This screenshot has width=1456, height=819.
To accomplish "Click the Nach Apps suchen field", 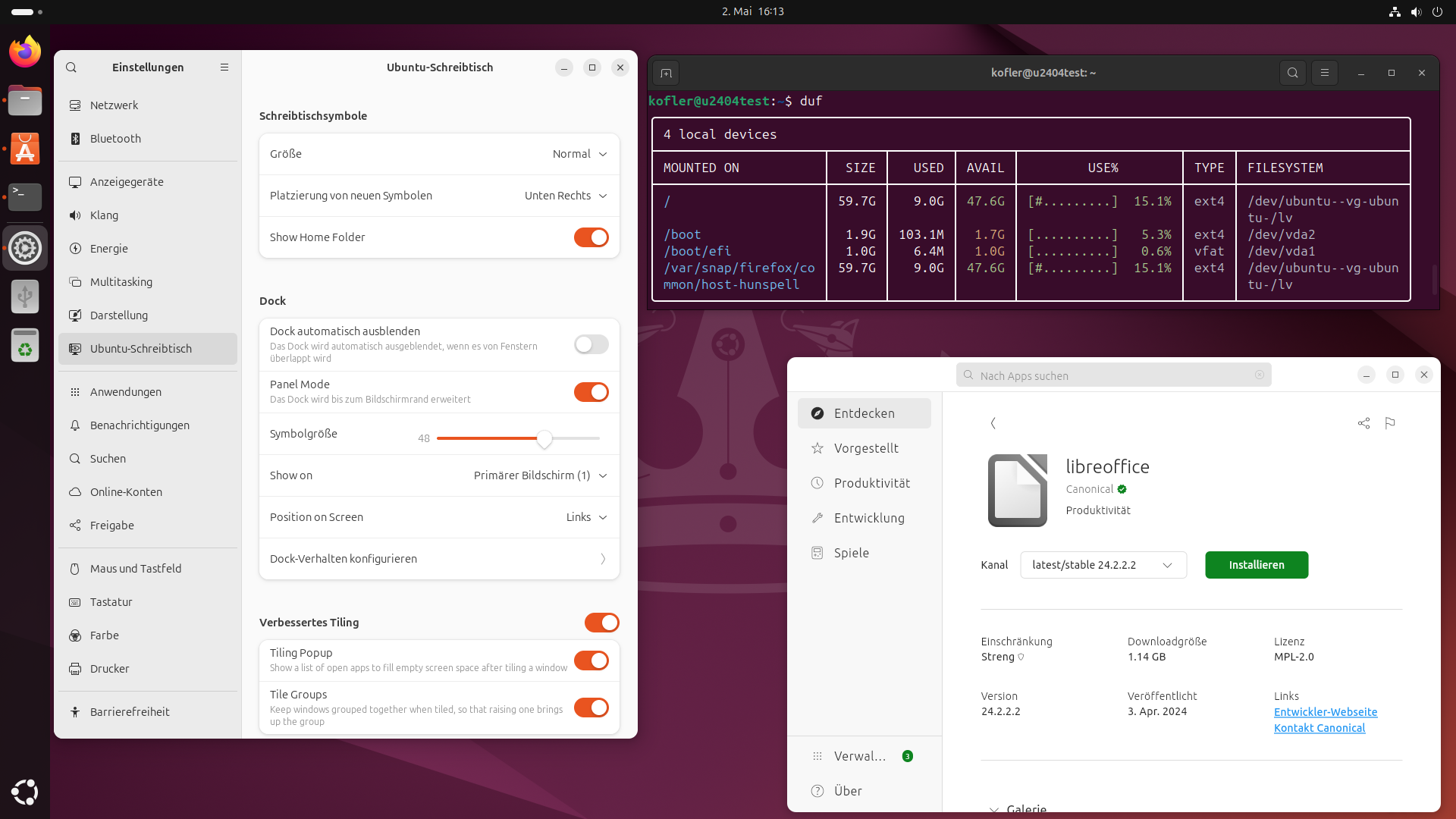I will pos(1112,375).
